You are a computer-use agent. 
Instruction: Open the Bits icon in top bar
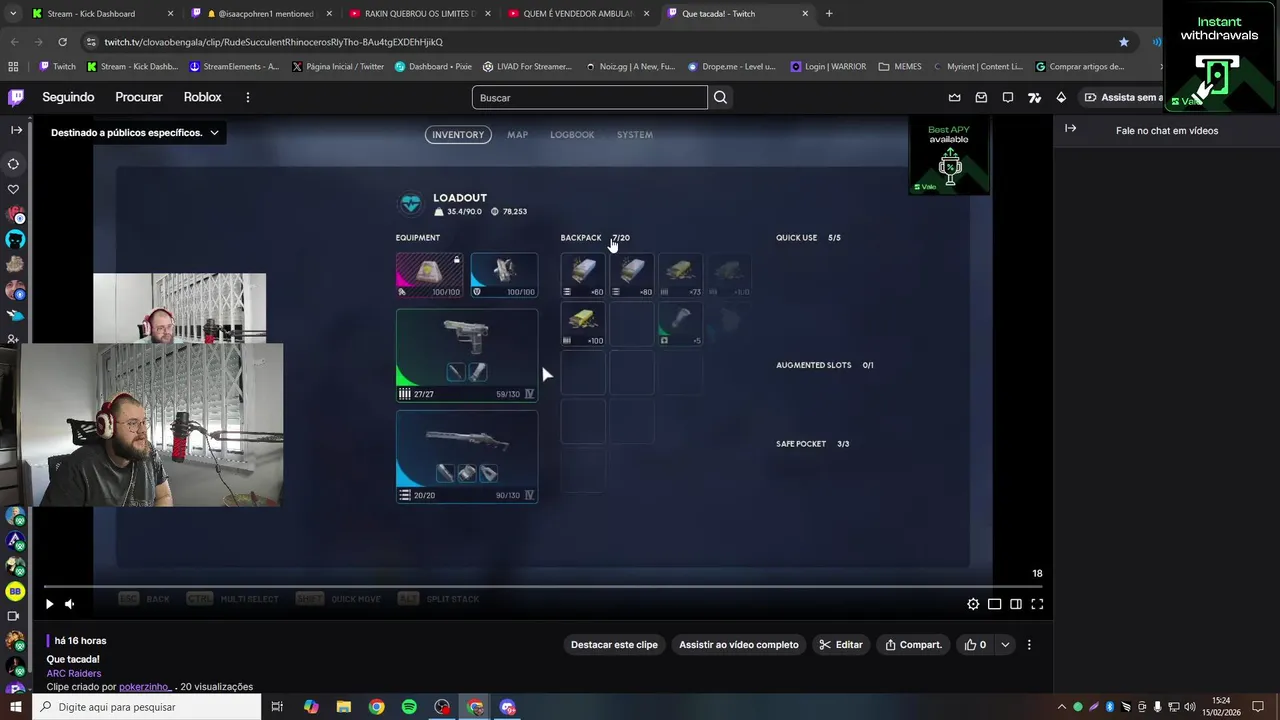[1061, 97]
